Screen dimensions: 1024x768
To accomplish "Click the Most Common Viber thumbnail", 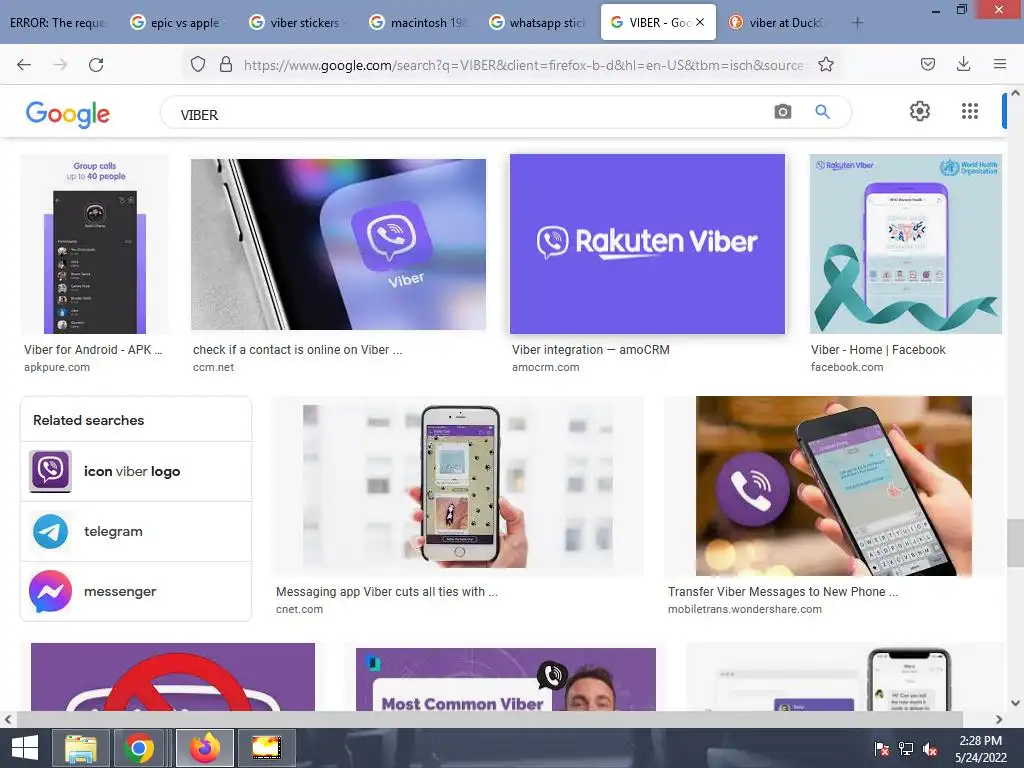I will pos(505,679).
